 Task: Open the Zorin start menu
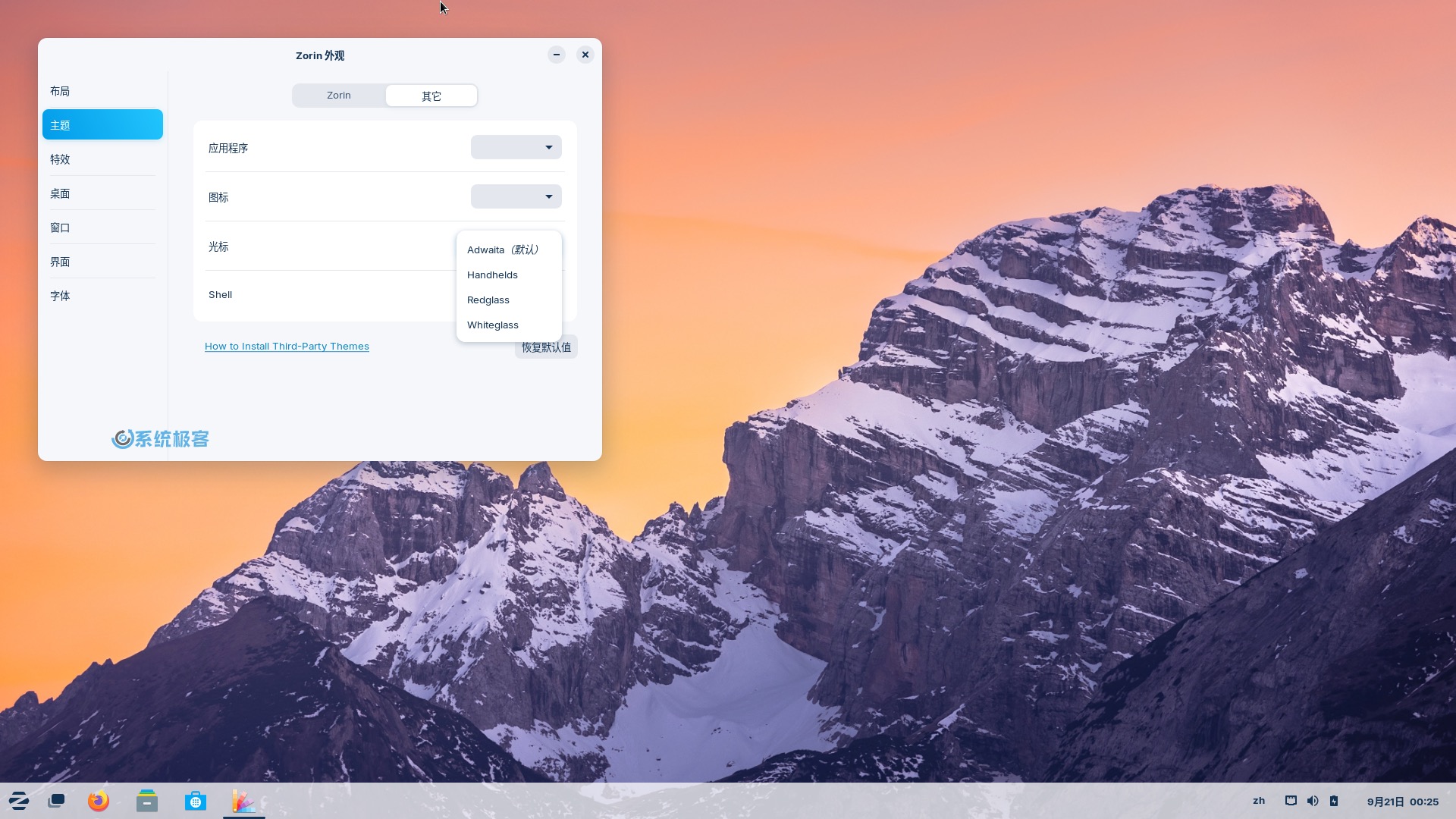[19, 801]
